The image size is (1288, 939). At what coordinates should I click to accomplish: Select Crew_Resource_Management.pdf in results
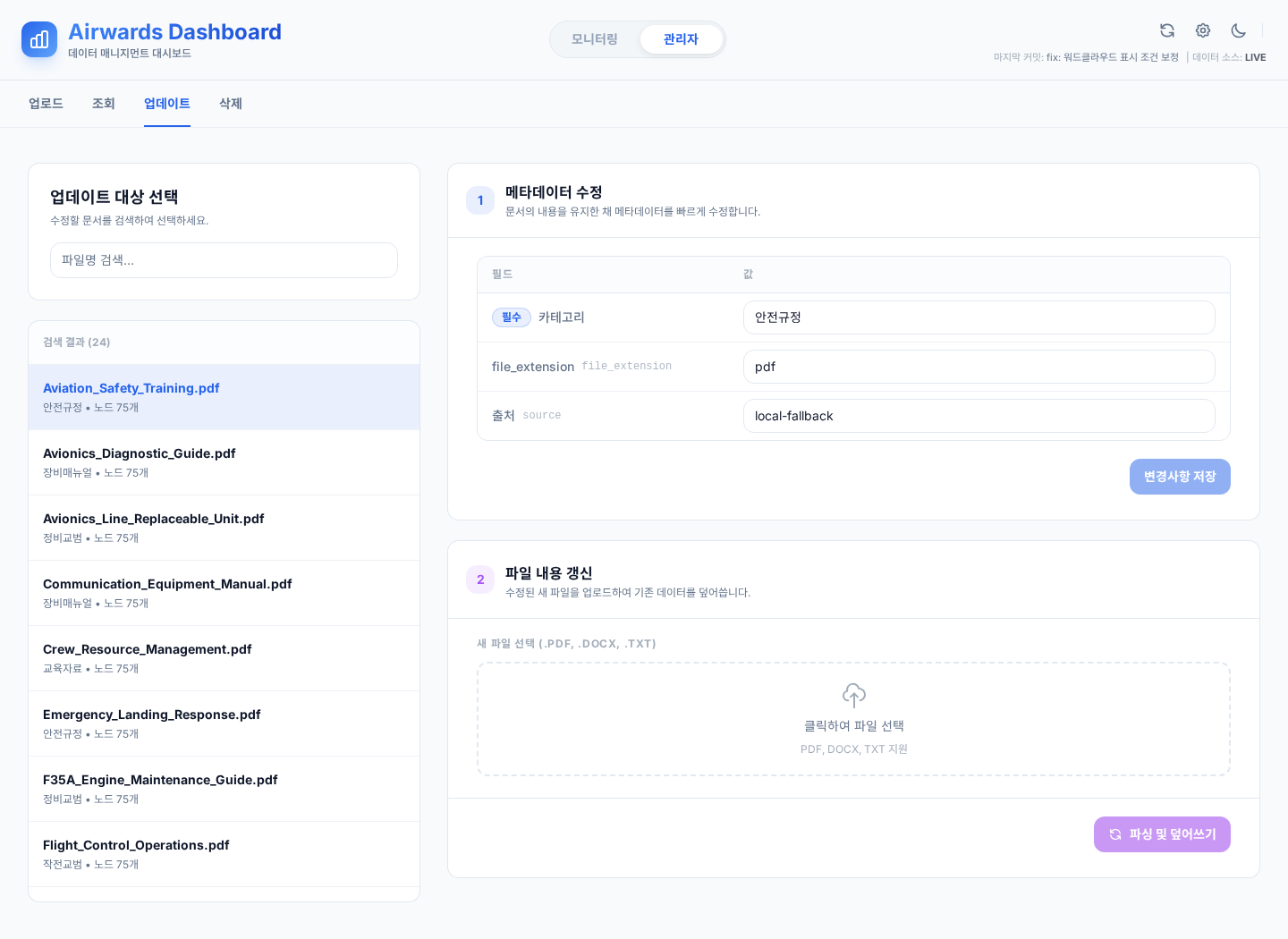pos(224,658)
